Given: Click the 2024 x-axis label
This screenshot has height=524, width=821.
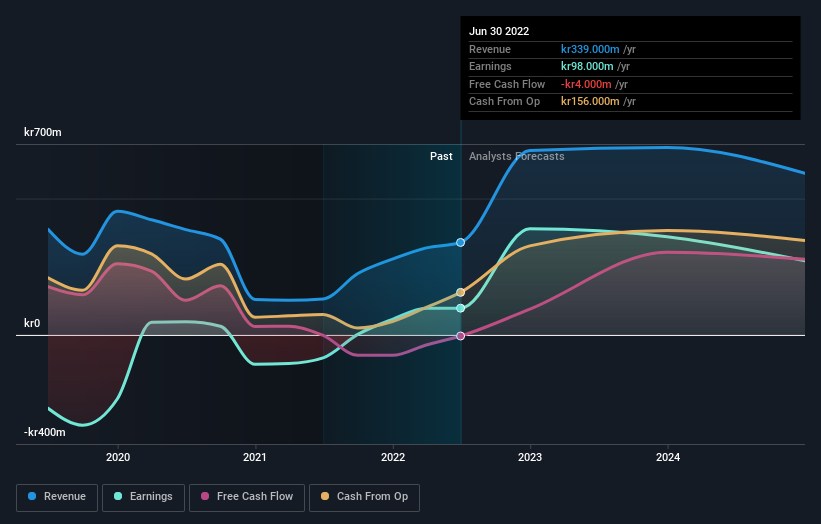Looking at the screenshot, I should pyautogui.click(x=668, y=458).
